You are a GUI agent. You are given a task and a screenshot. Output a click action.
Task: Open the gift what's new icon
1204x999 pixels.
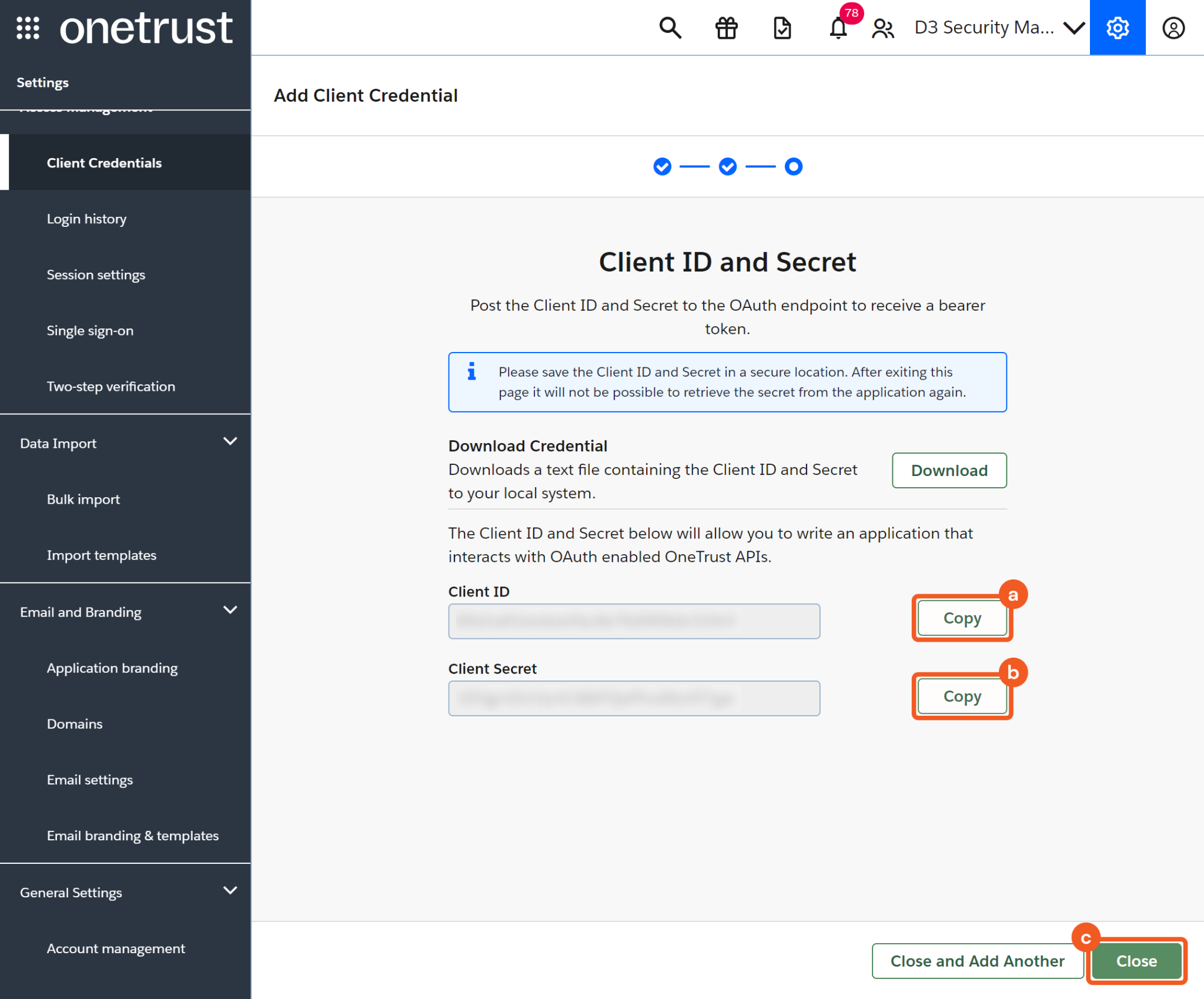pos(726,28)
